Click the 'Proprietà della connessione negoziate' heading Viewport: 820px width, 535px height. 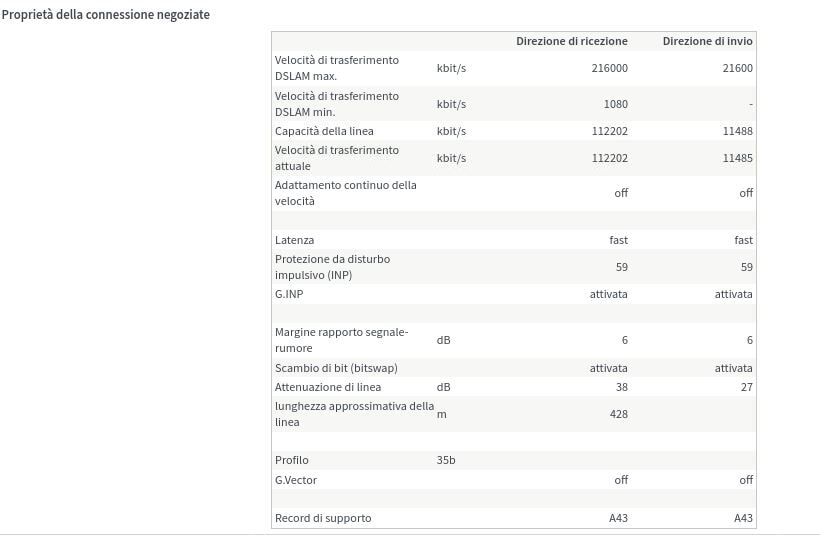[106, 15]
